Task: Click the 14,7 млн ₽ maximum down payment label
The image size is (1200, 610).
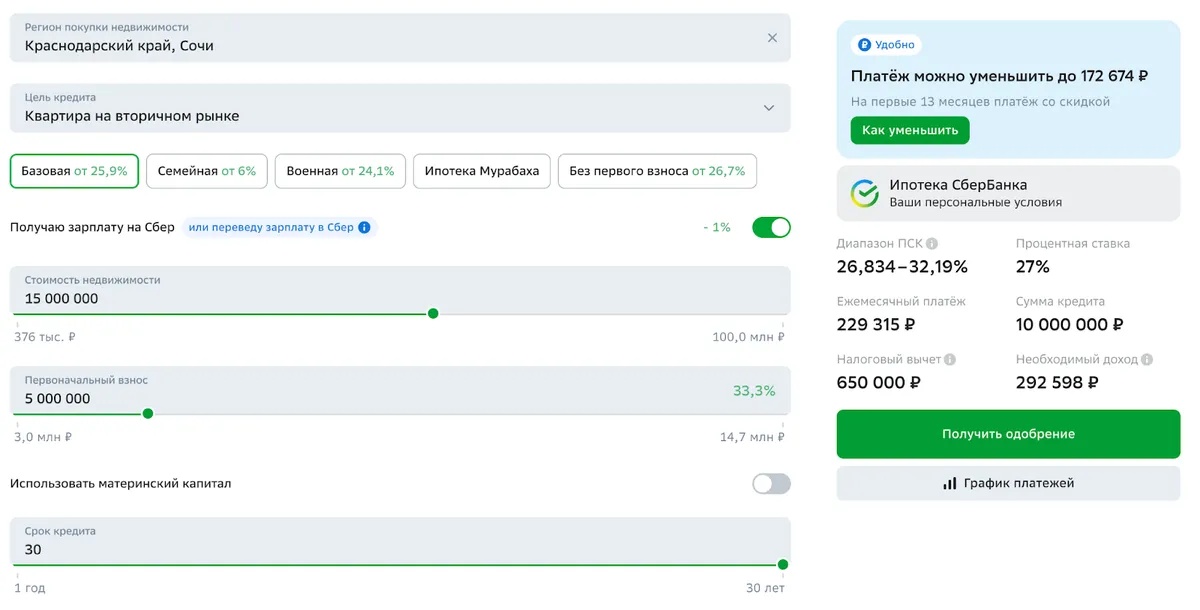Action: click(752, 437)
